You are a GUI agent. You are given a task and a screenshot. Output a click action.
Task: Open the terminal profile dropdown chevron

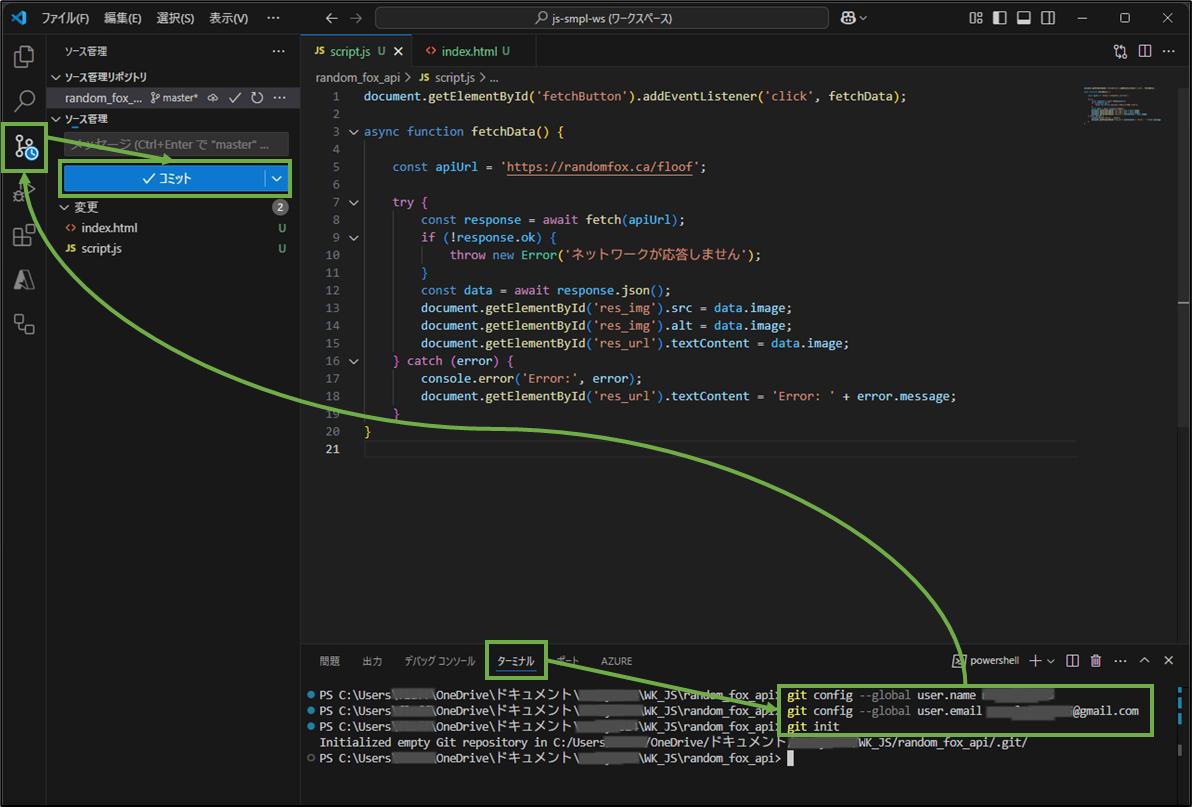tap(1050, 660)
